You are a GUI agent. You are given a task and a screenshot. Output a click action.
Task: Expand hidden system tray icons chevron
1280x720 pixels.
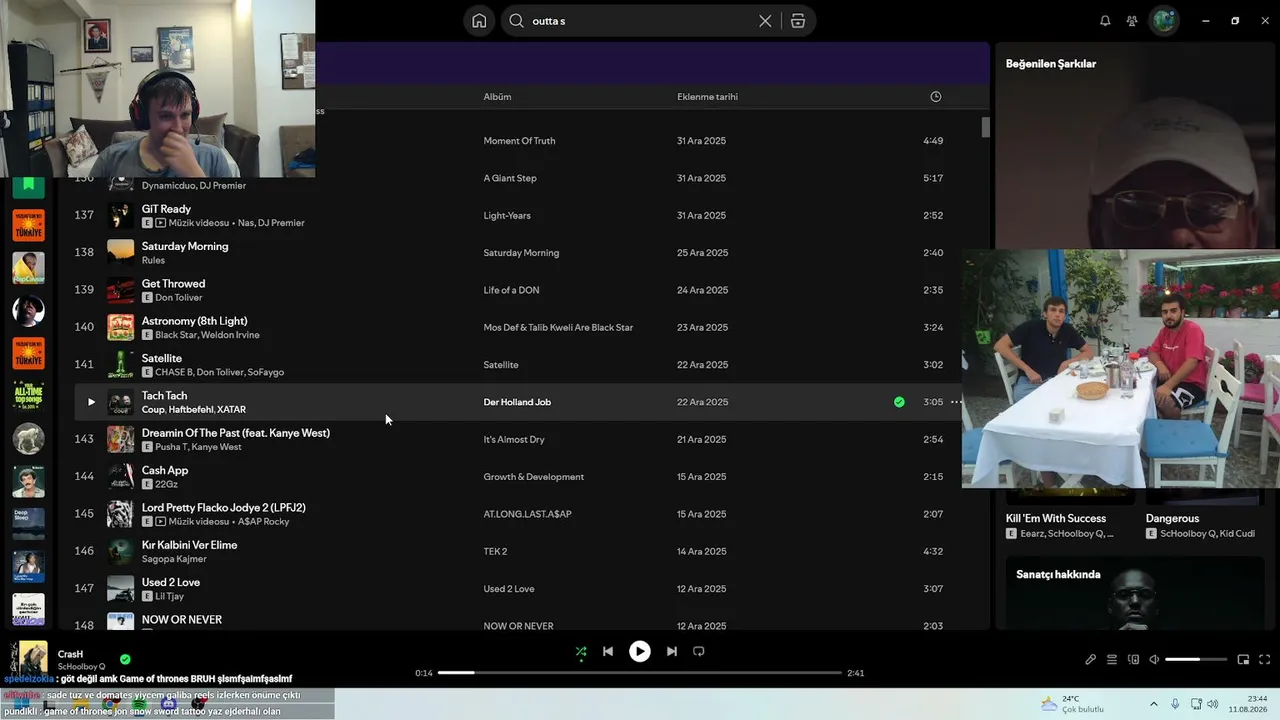(x=1153, y=704)
